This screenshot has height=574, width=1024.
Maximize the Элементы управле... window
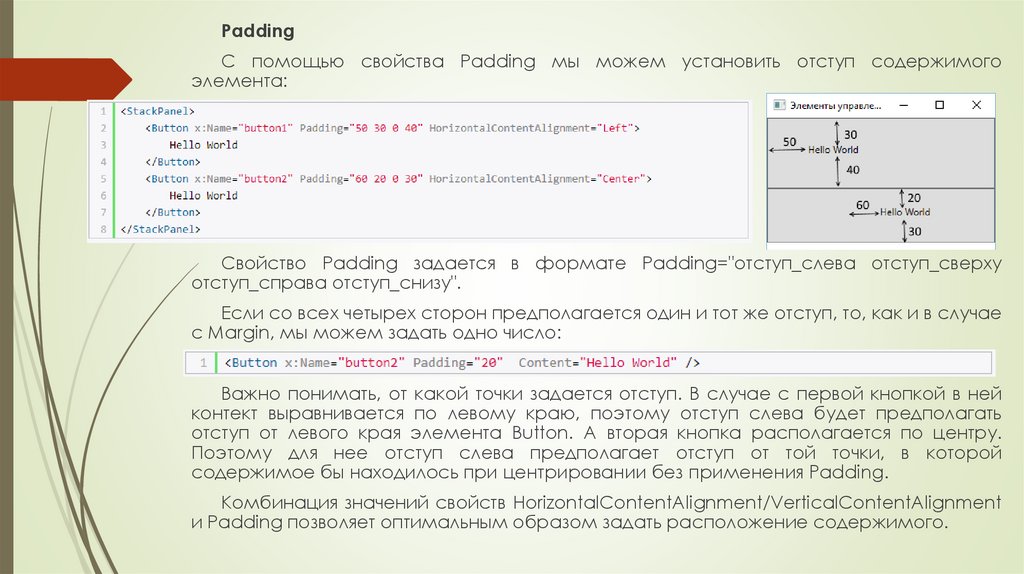(940, 105)
